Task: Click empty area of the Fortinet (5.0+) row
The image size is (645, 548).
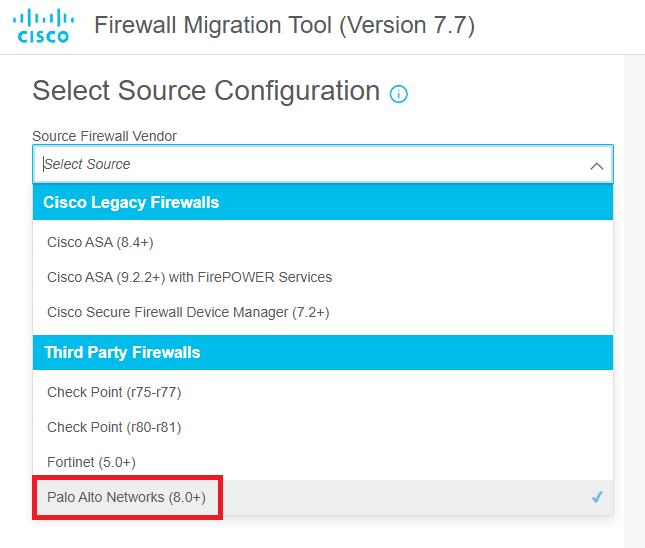Action: tap(370, 462)
